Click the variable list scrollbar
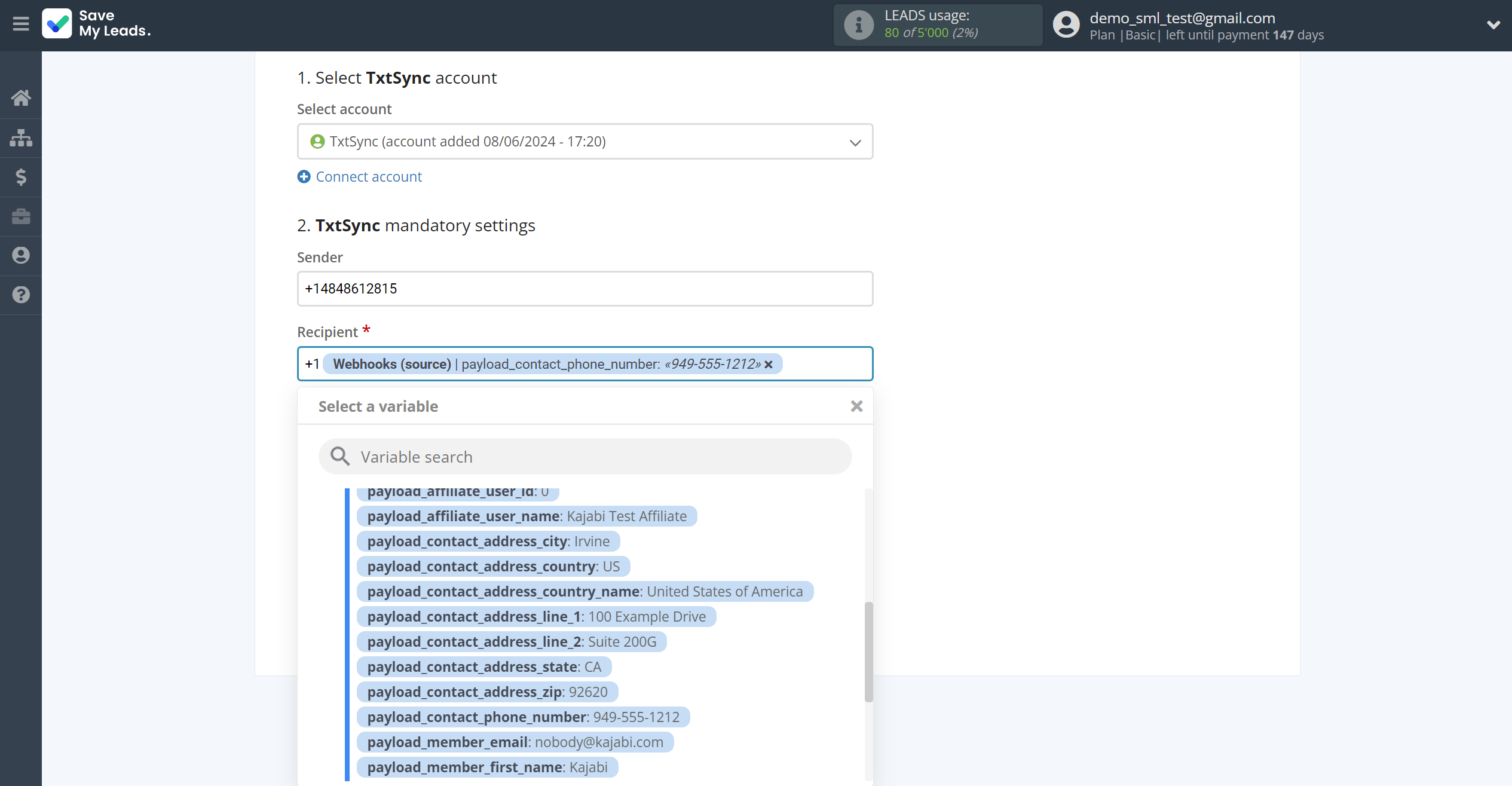 point(868,652)
